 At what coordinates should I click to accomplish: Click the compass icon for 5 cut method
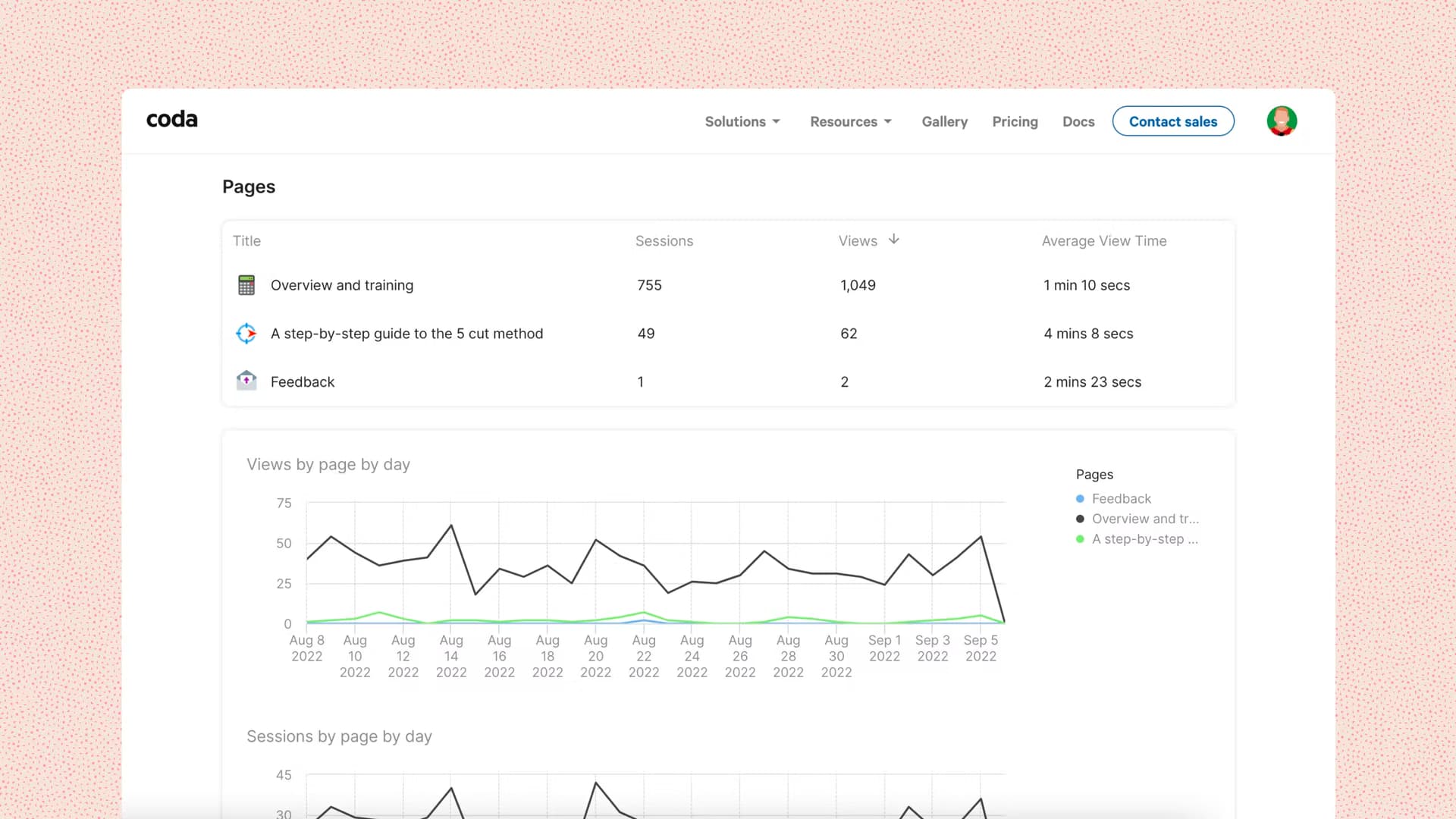coord(246,334)
